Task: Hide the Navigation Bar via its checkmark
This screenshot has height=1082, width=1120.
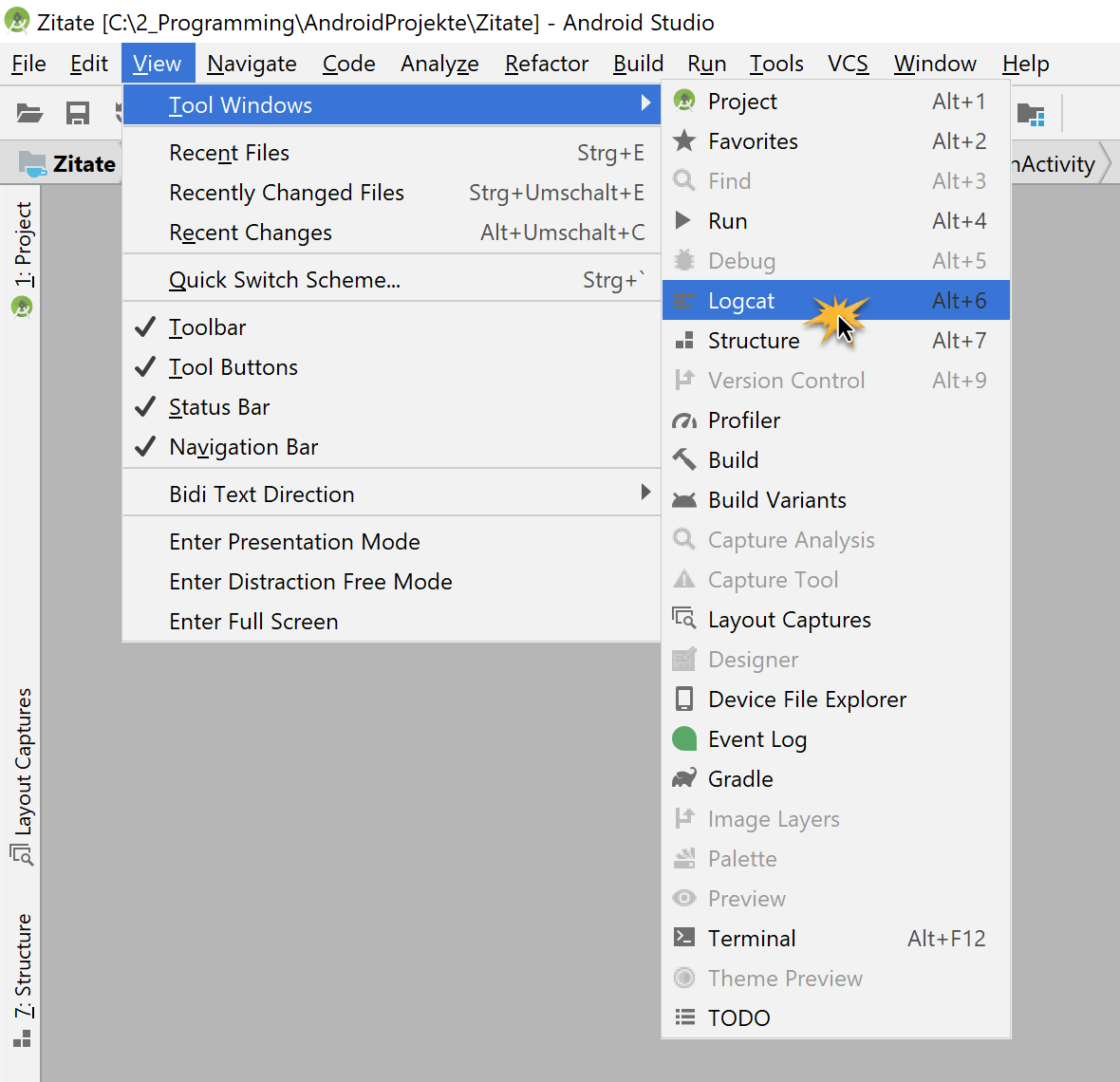Action: [x=145, y=447]
